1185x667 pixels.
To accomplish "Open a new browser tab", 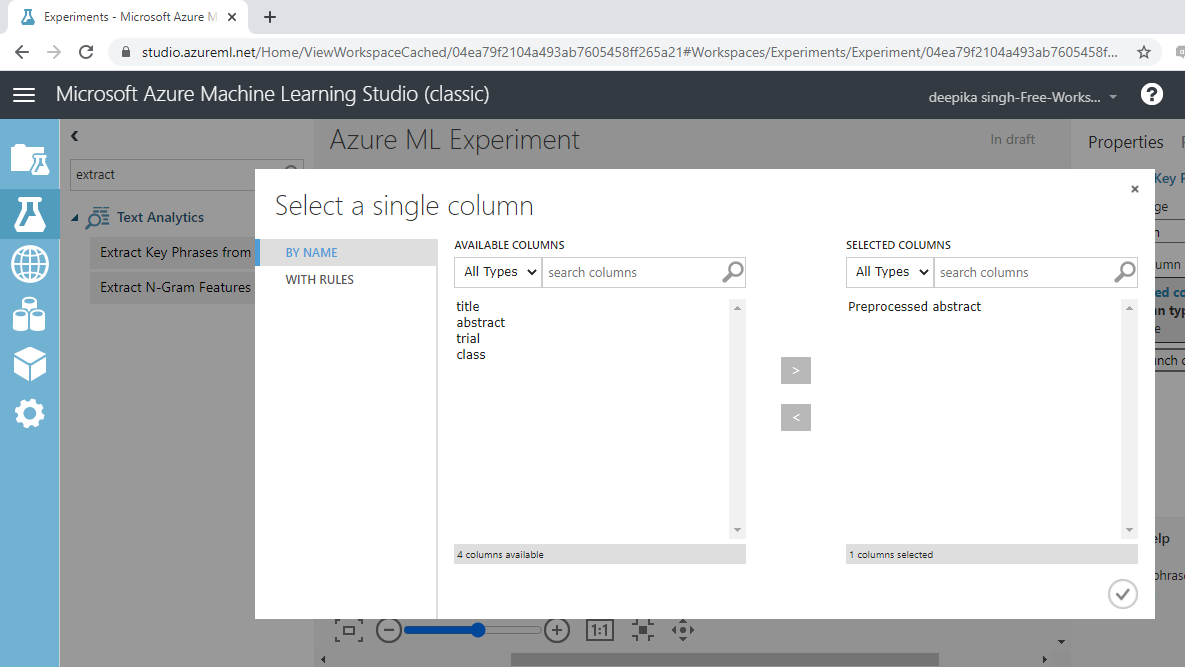I will point(270,17).
